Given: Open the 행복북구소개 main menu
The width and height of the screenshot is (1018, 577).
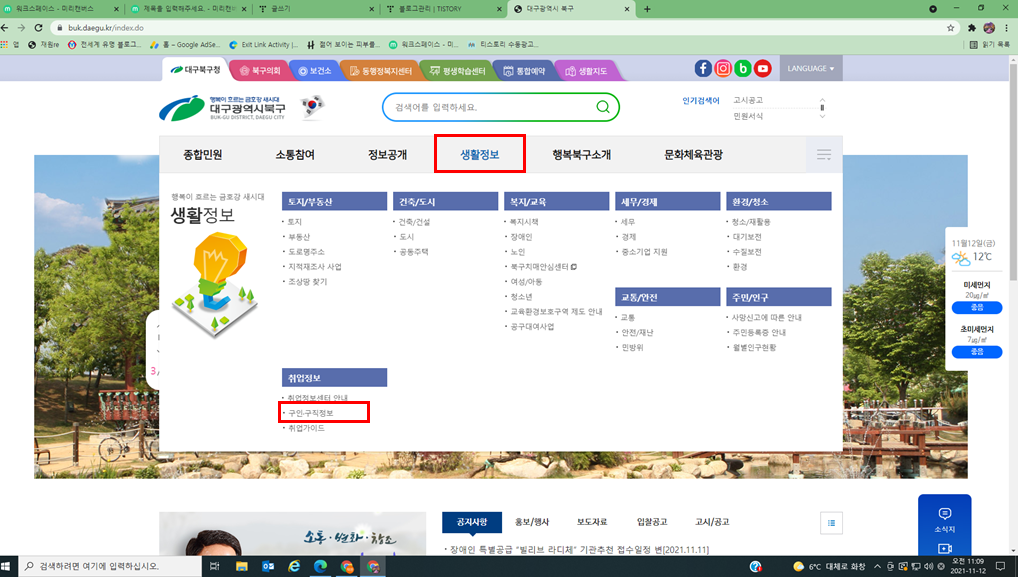Looking at the screenshot, I should point(582,154).
